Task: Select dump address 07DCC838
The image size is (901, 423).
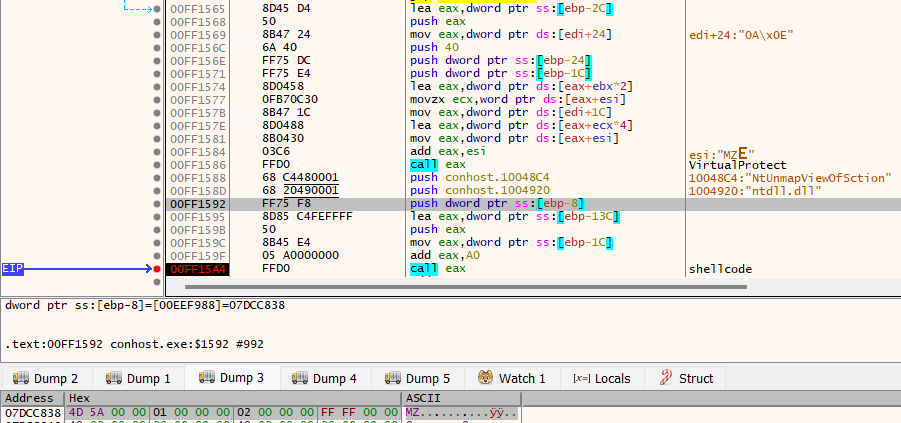Action: [x=33, y=413]
